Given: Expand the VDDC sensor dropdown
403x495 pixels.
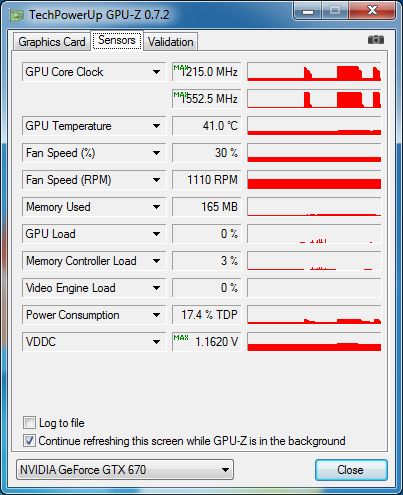Looking at the screenshot, I should point(156,342).
